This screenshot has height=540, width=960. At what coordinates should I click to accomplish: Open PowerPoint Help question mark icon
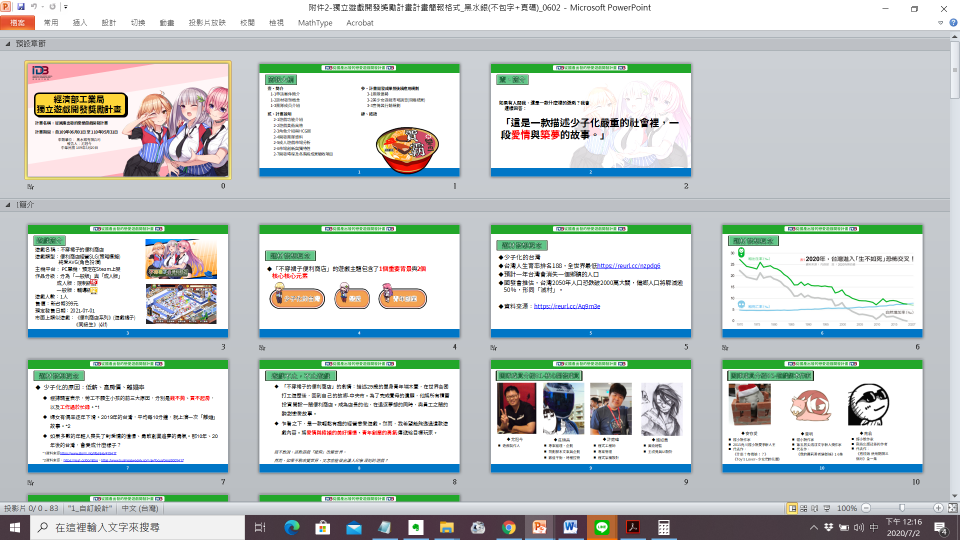tap(953, 23)
